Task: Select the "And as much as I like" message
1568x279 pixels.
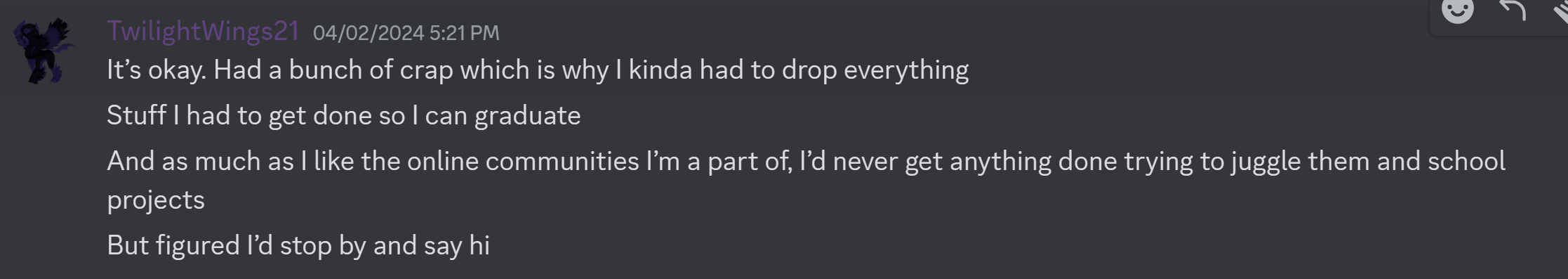Action: coord(806,180)
